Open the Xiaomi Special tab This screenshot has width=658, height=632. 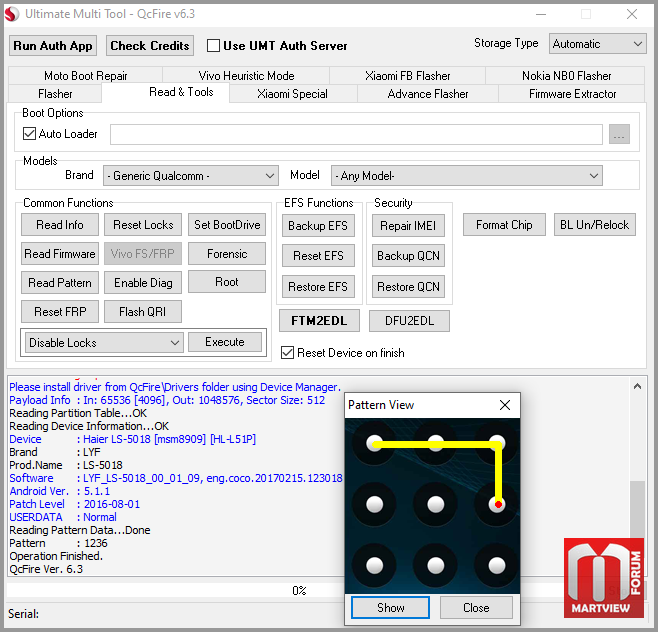pos(292,94)
